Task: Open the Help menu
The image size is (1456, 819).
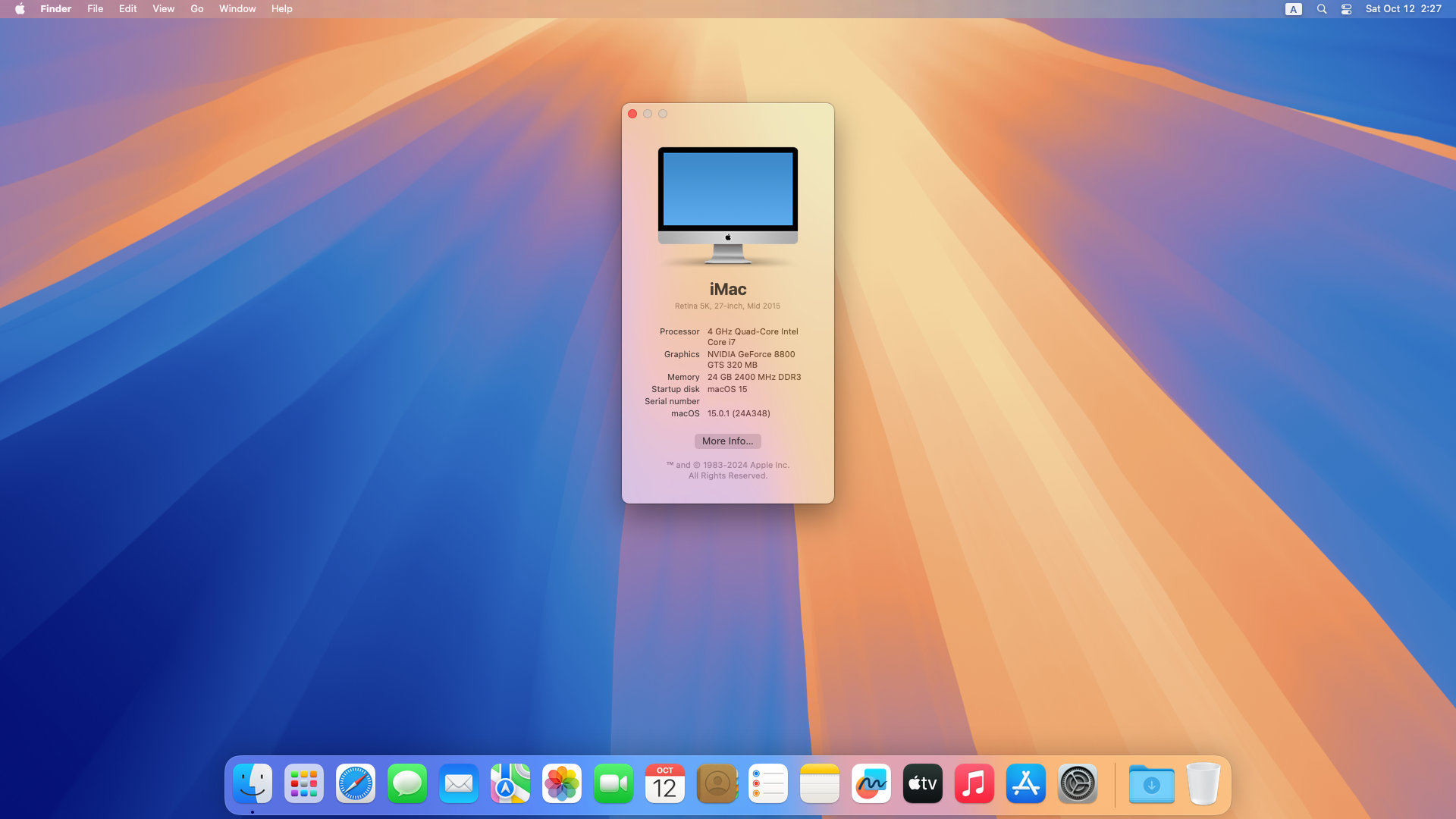Action: (282, 9)
